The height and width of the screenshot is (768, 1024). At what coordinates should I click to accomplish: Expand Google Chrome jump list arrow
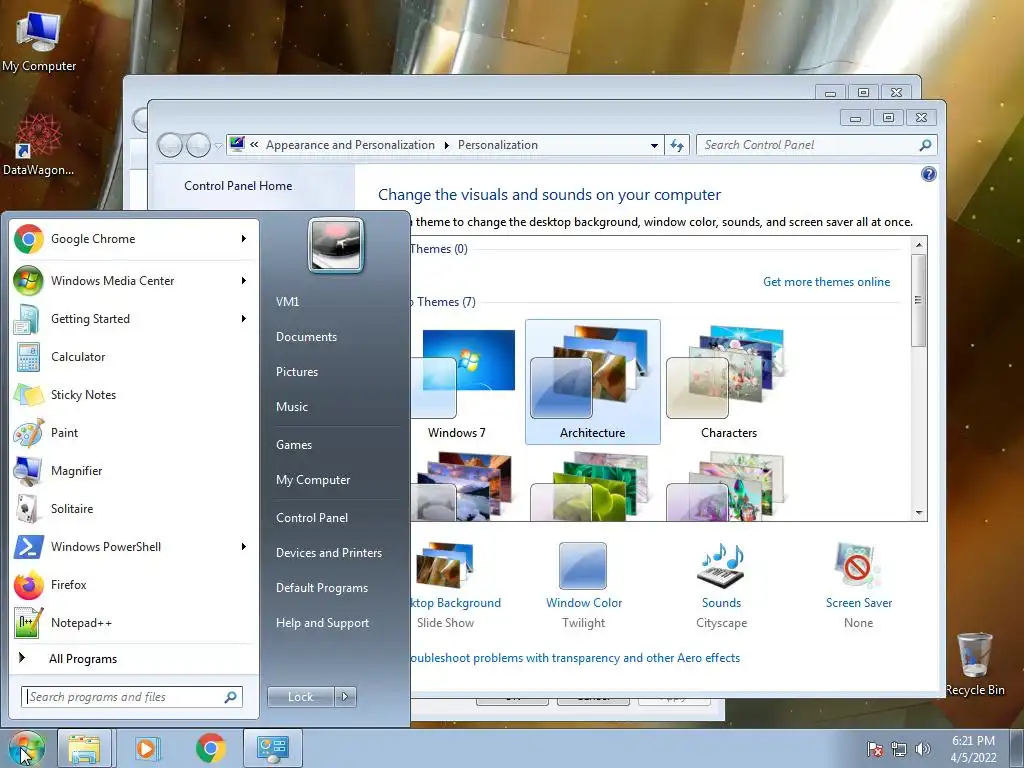(244, 239)
